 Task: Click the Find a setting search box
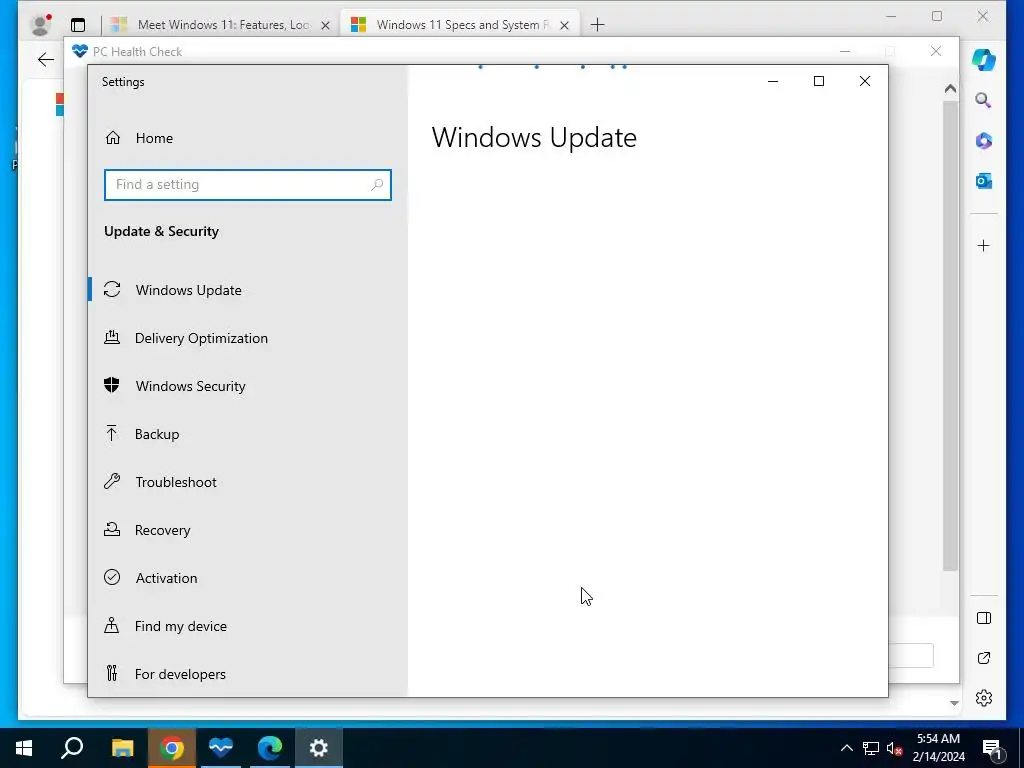tap(248, 185)
